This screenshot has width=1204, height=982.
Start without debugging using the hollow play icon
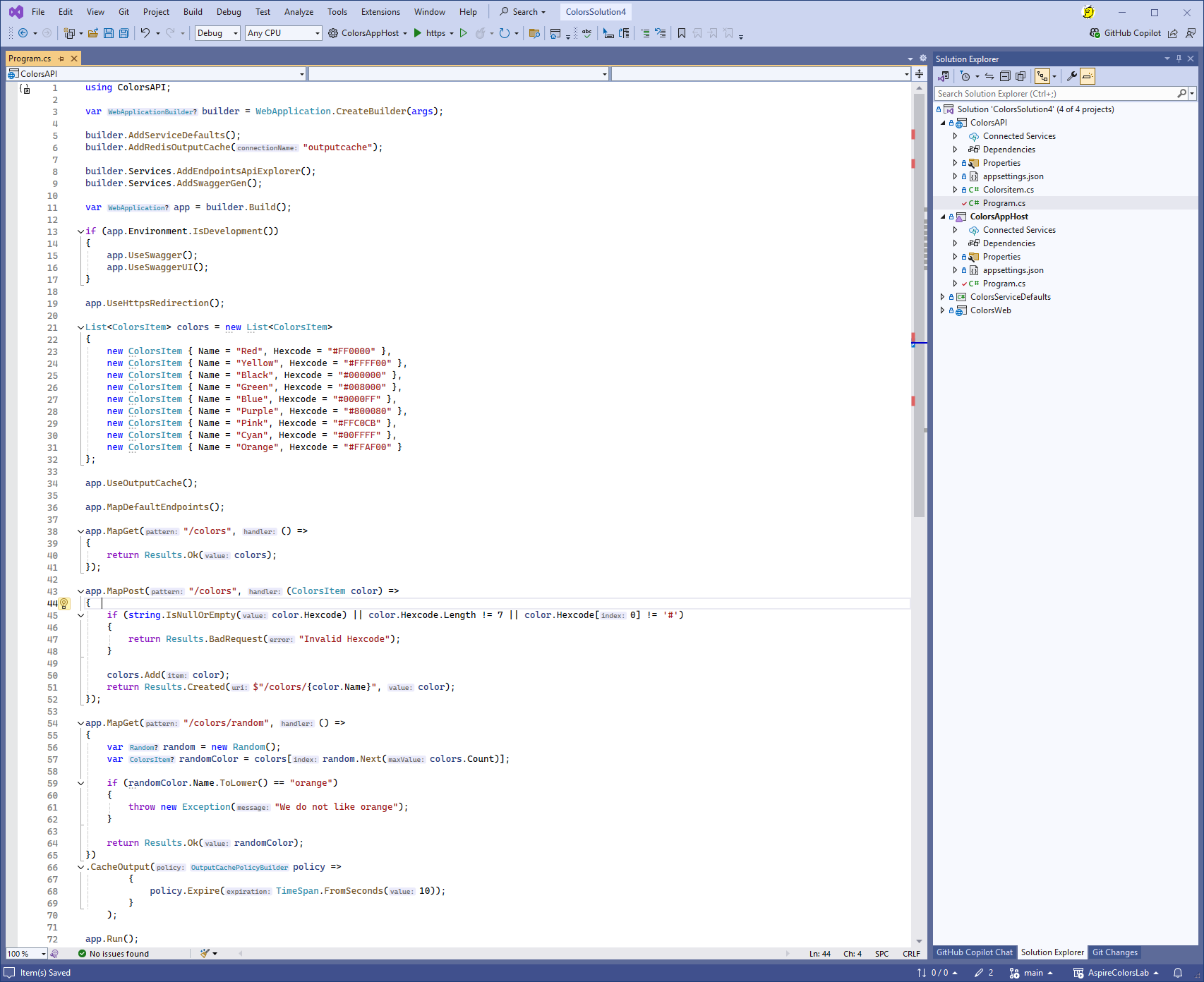coord(463,33)
